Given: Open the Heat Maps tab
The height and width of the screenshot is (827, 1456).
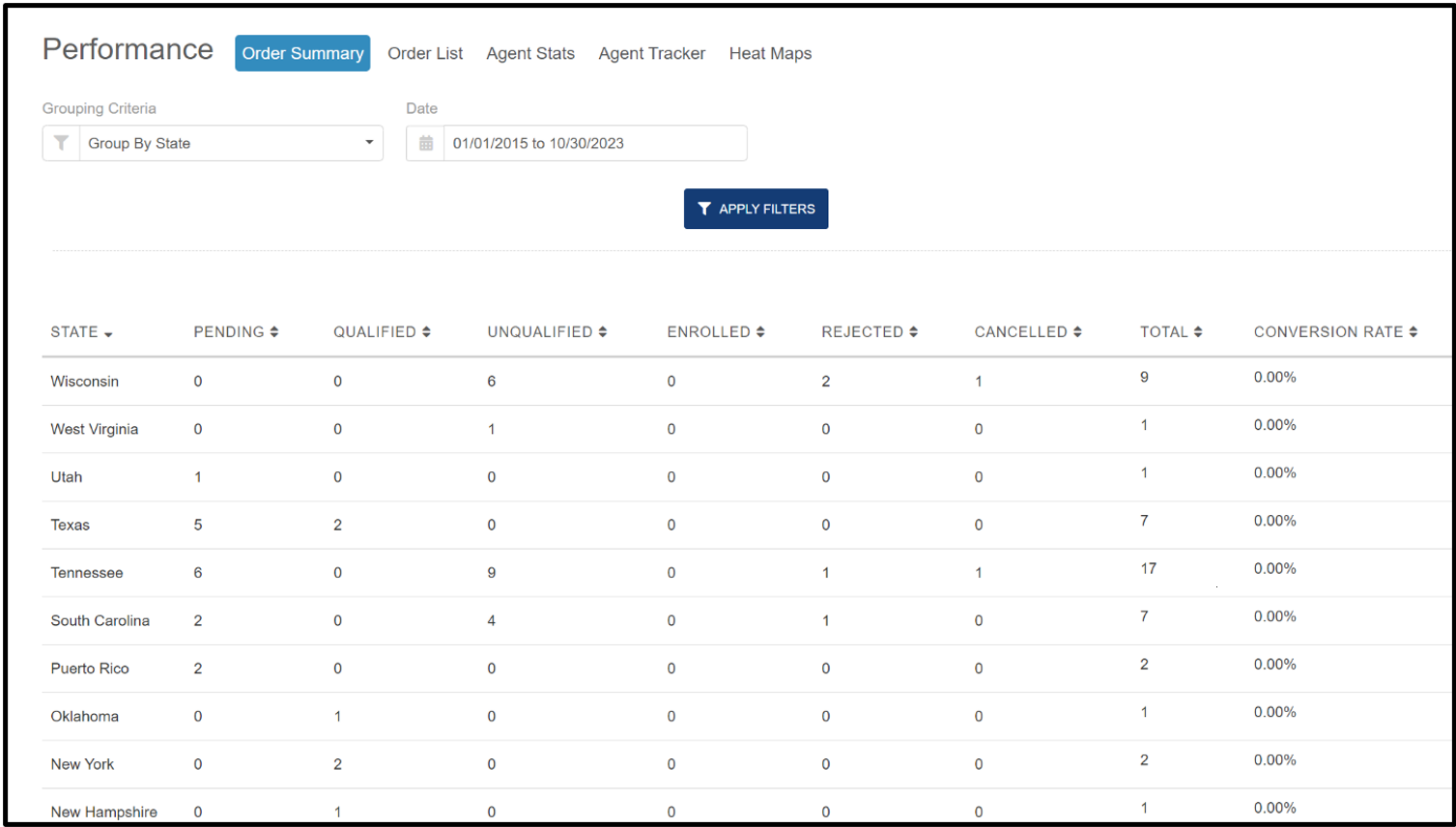Looking at the screenshot, I should (770, 53).
